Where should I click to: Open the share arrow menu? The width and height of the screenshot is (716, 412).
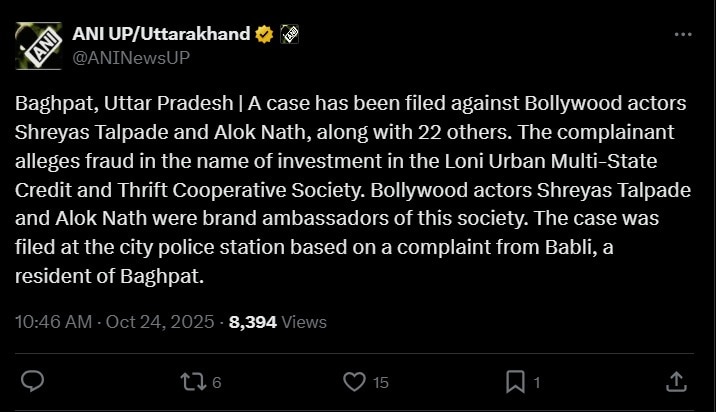coord(676,381)
